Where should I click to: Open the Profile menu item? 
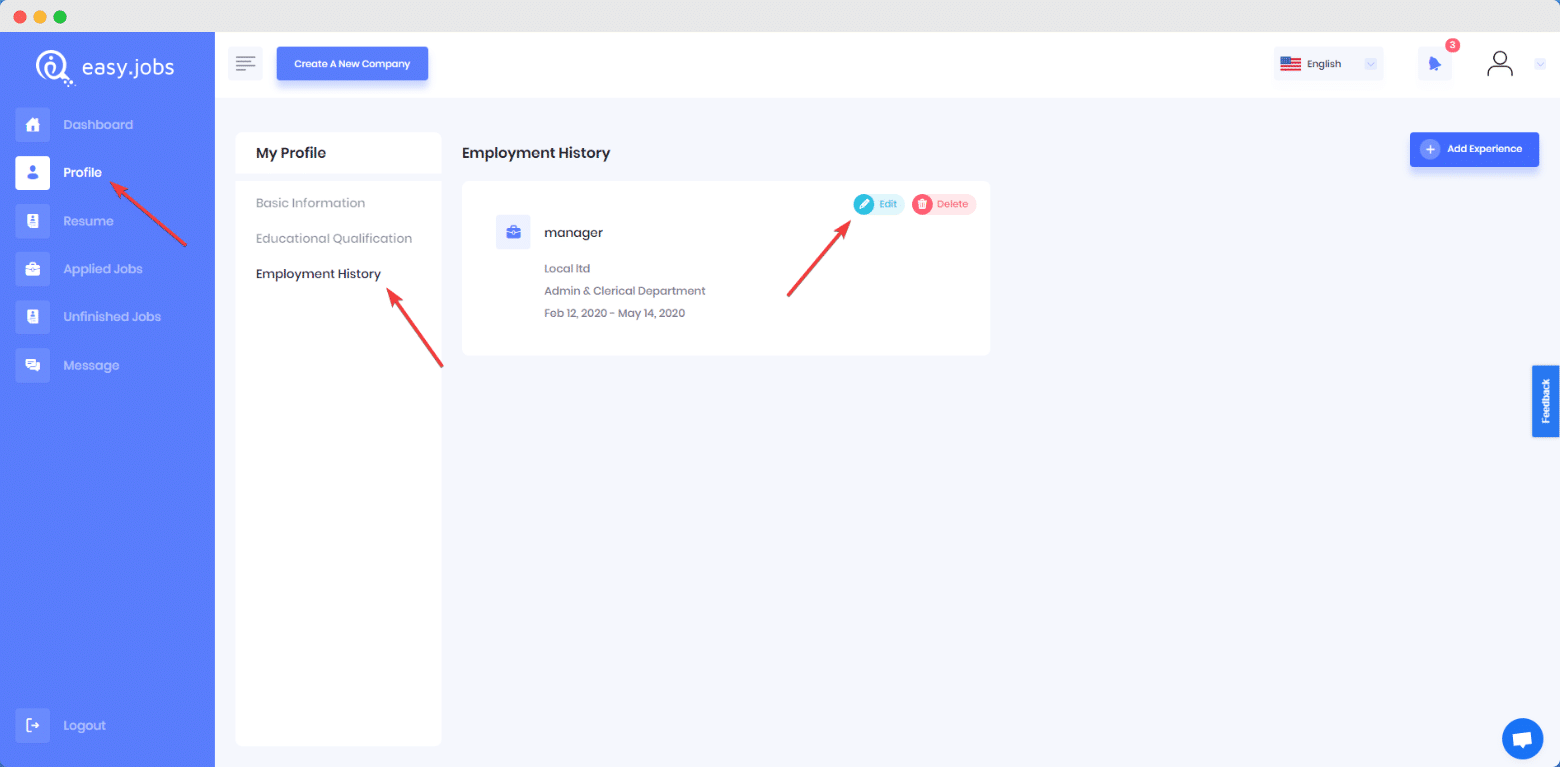coord(83,172)
